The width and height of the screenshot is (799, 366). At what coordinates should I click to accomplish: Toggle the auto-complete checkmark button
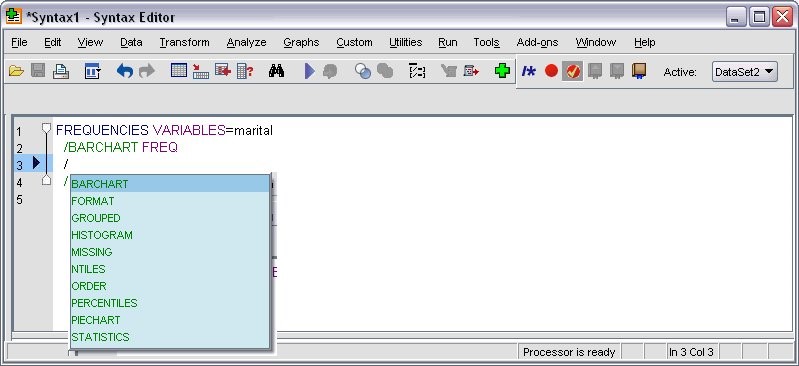pyautogui.click(x=573, y=71)
